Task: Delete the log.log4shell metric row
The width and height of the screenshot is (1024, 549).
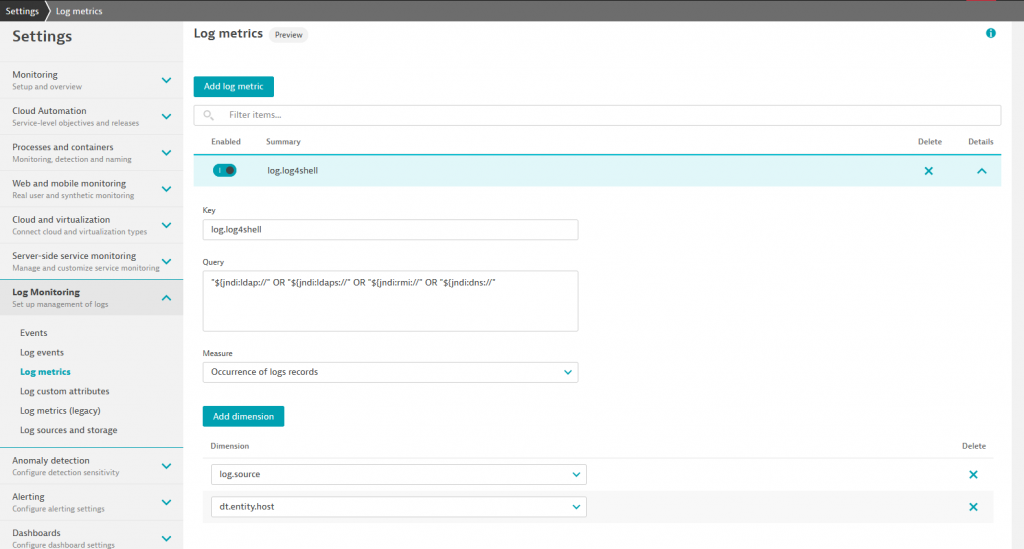Action: pos(928,171)
